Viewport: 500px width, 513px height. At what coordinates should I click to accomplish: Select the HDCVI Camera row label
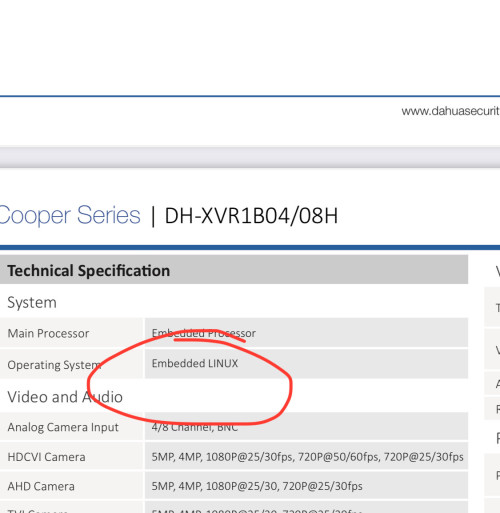pos(46,457)
